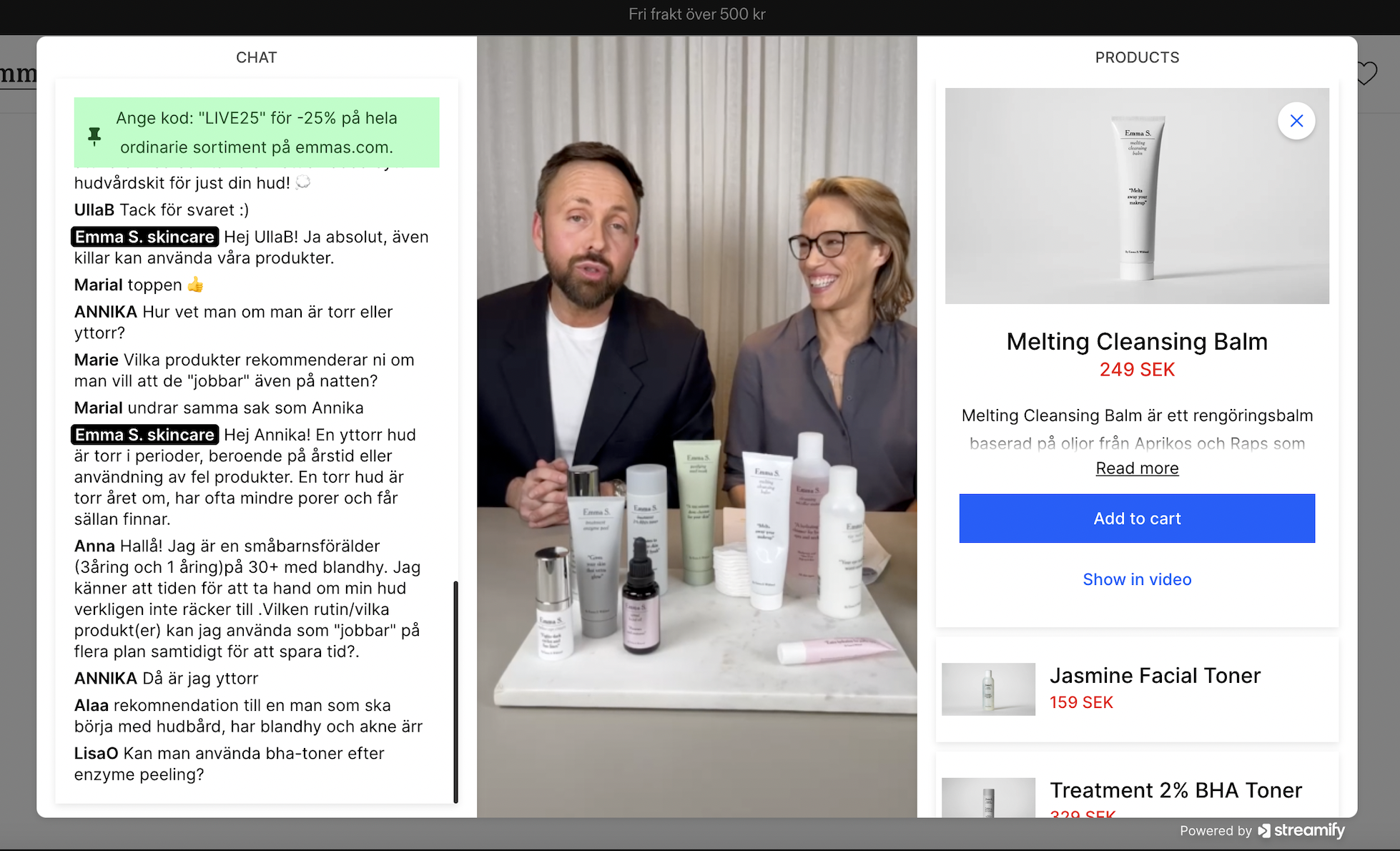Click the 159 SEK price of Jasmine Facial Toner
This screenshot has width=1400, height=851.
(1081, 702)
